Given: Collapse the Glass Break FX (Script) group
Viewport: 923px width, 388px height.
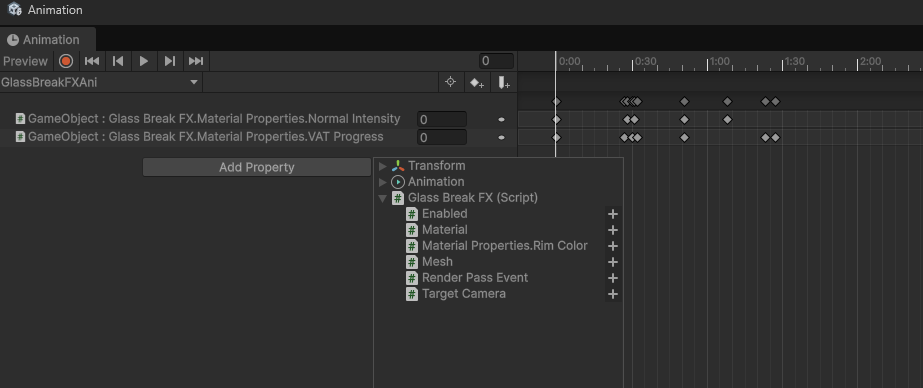Looking at the screenshot, I should 383,198.
